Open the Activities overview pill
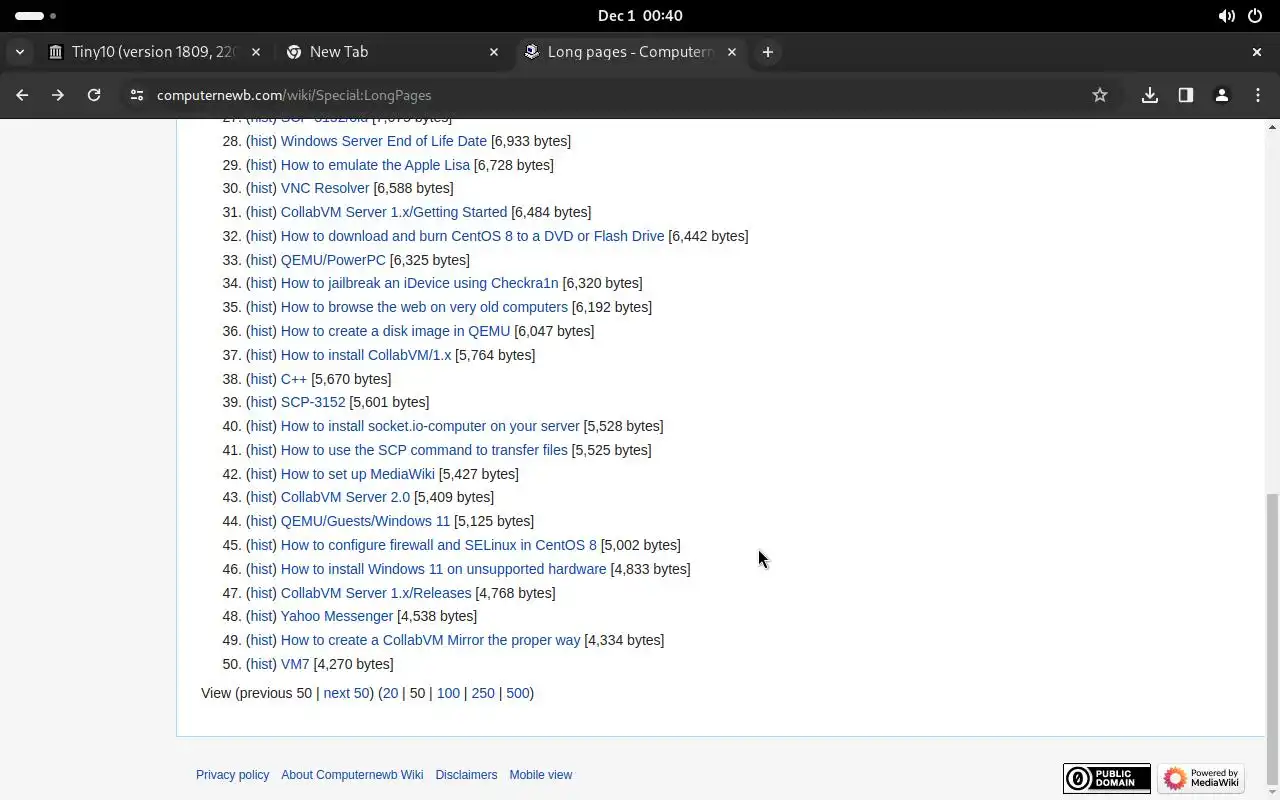This screenshot has width=1280, height=800. pos(36,16)
